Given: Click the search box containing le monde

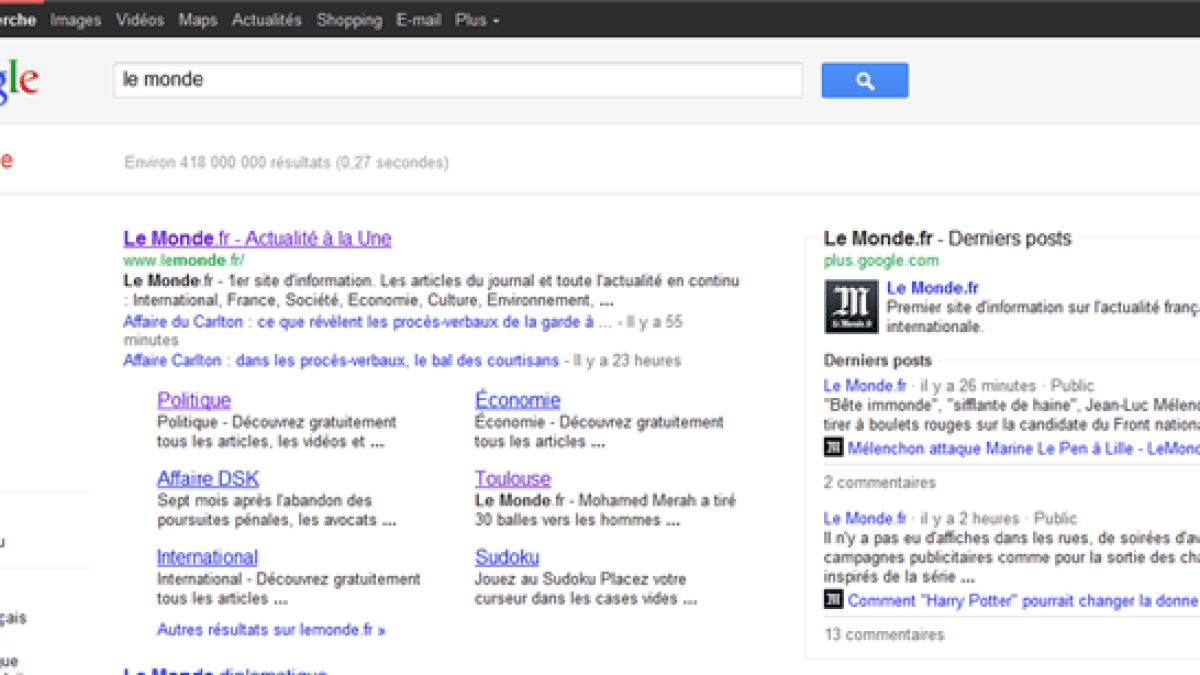Looking at the screenshot, I should click(x=458, y=80).
